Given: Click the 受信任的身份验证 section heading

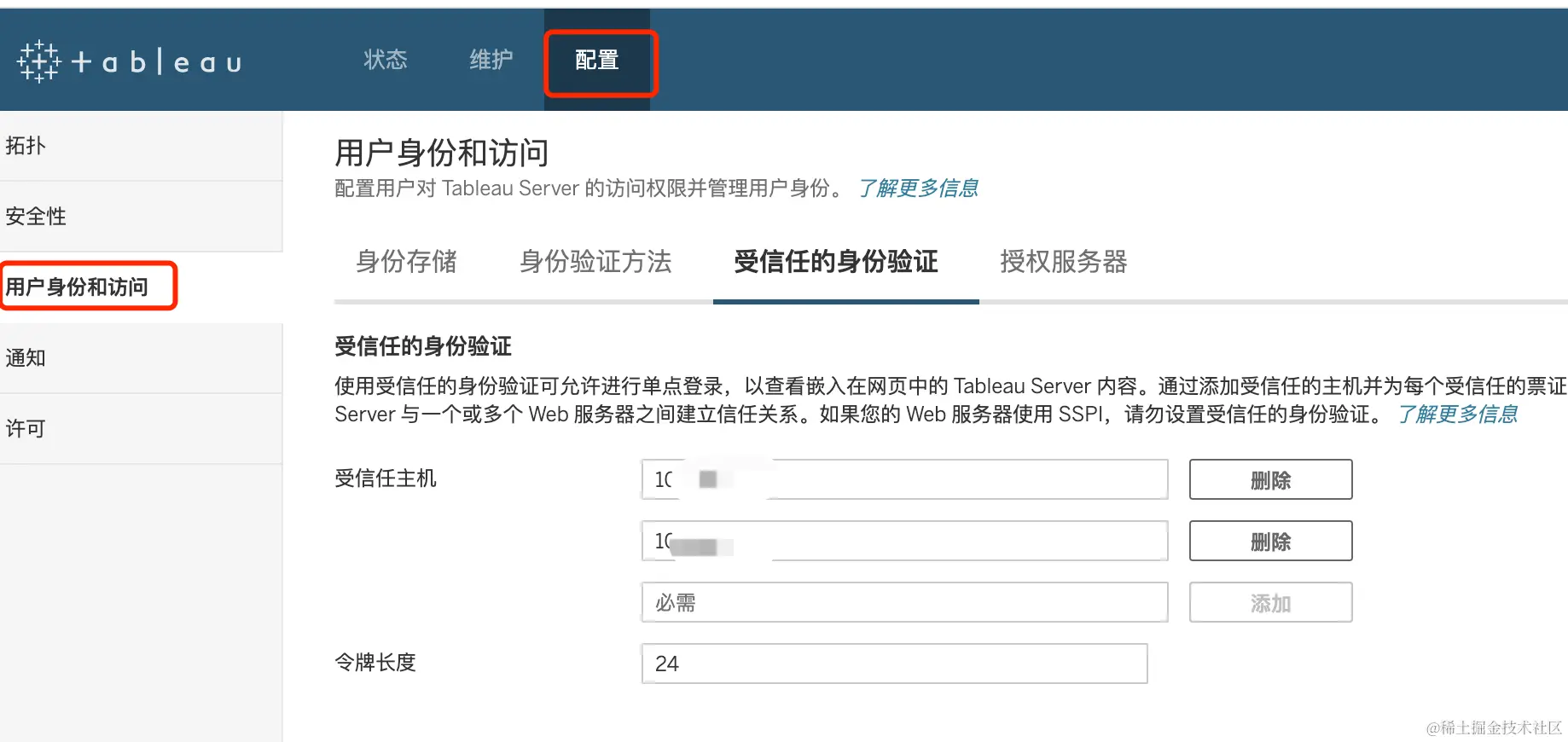Looking at the screenshot, I should pos(423,346).
